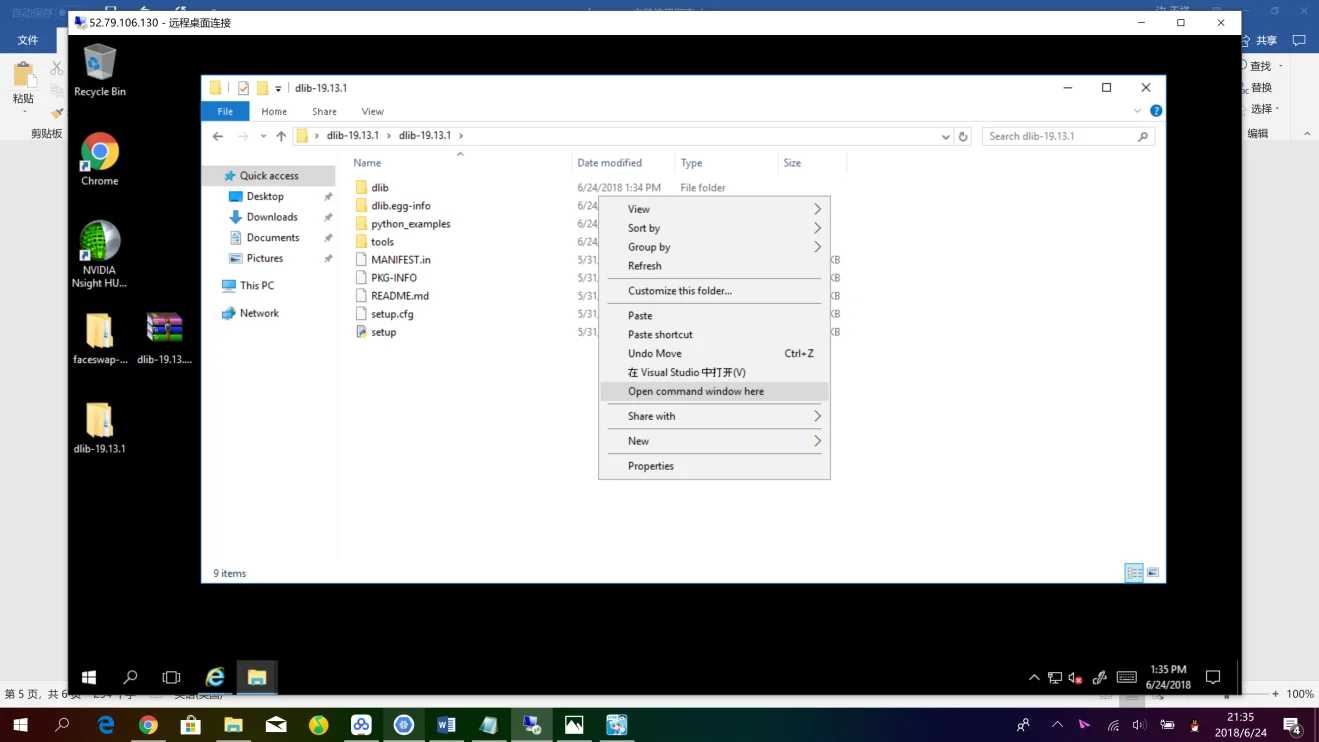Screen dimensions: 1319x742
Task: Open NVIDIA Nsight HUD desktop shortcut
Action: [x=100, y=255]
